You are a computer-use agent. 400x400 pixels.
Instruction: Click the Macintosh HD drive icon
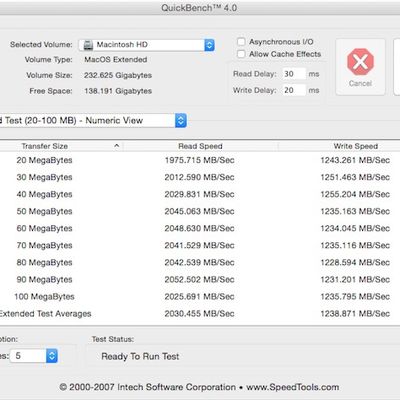(88, 45)
